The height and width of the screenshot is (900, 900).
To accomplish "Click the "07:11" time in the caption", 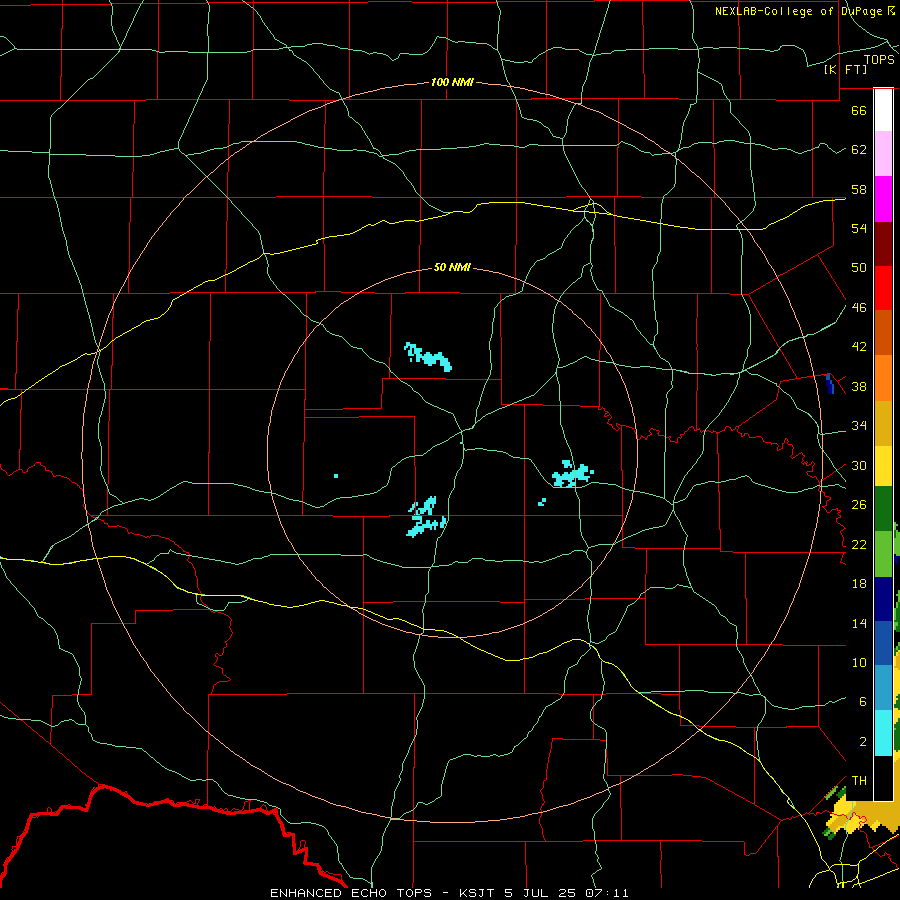I will (607, 893).
